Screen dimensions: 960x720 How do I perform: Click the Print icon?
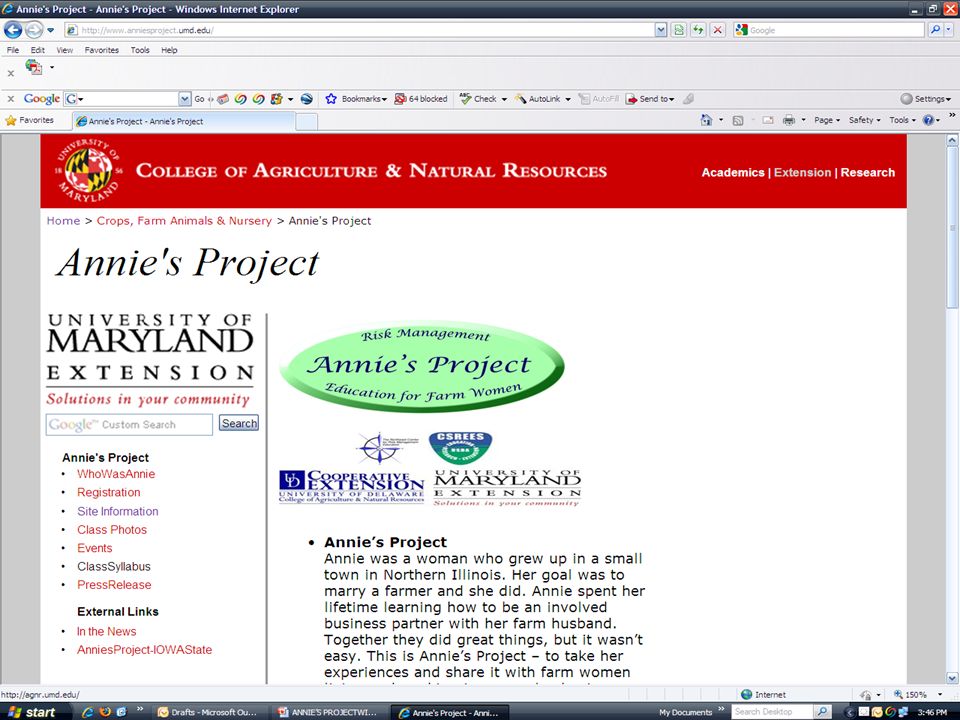[x=789, y=120]
